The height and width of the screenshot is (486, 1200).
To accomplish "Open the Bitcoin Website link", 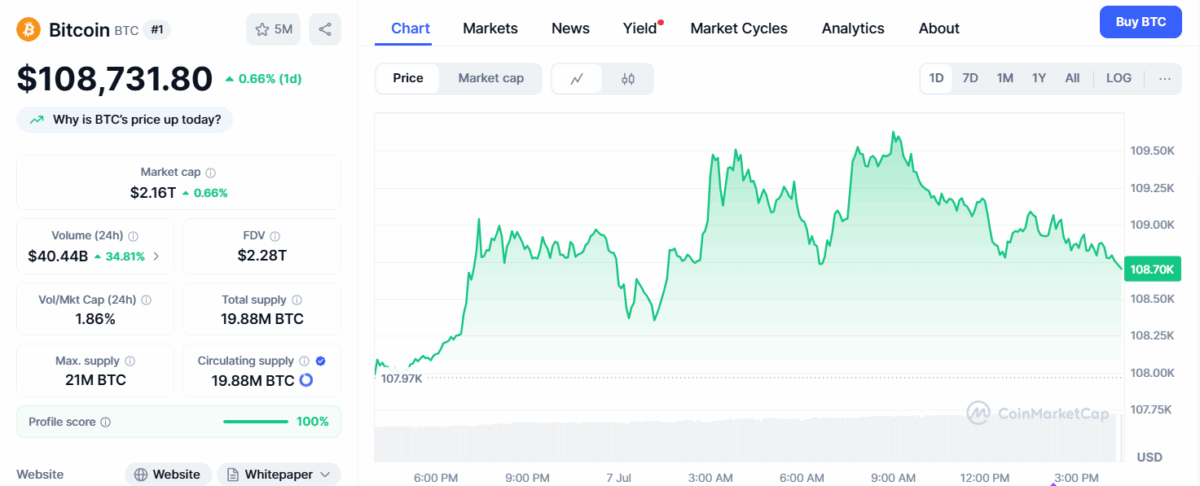I will pyautogui.click(x=168, y=474).
